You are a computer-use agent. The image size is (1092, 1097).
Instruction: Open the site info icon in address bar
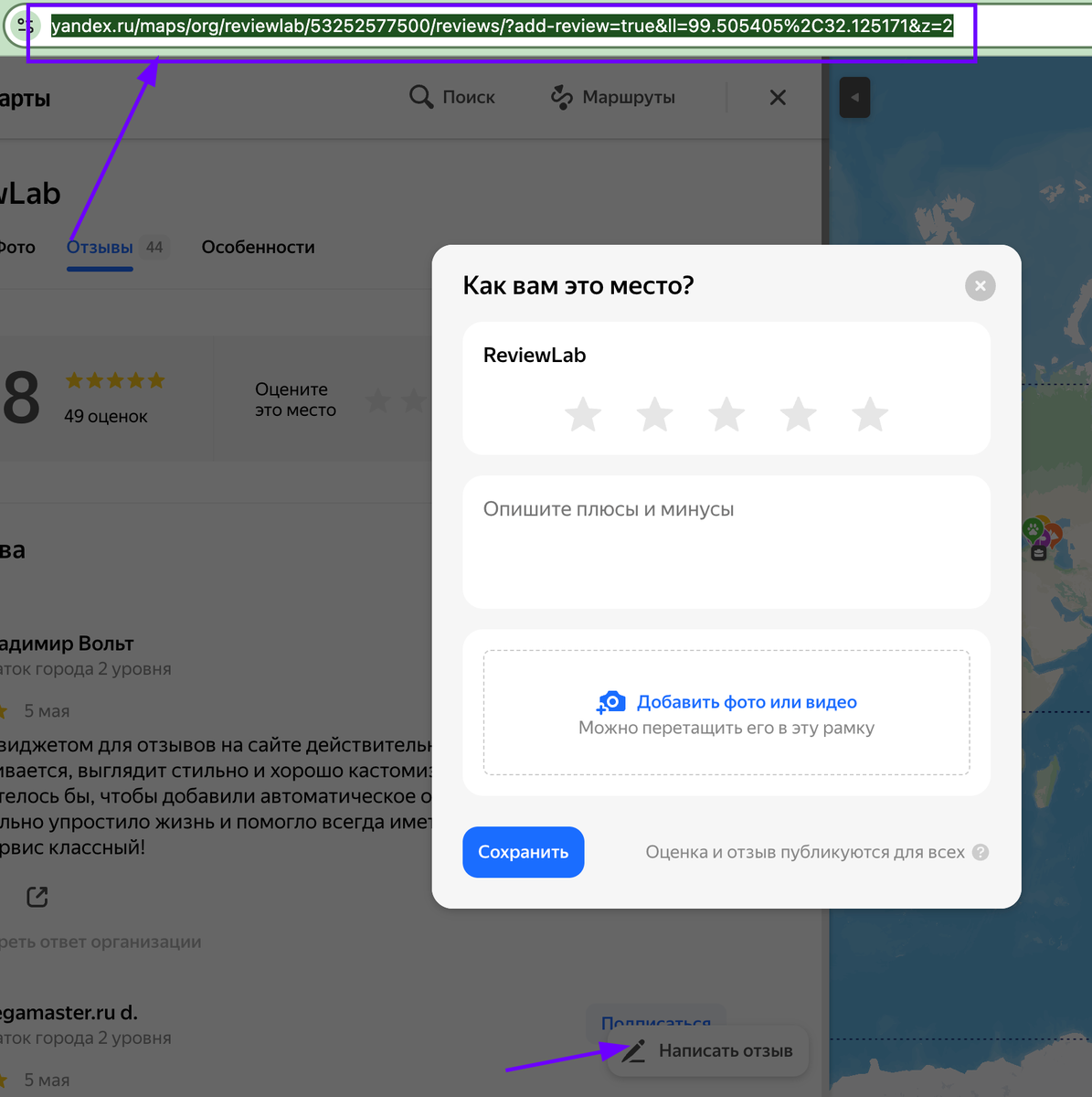pyautogui.click(x=24, y=27)
